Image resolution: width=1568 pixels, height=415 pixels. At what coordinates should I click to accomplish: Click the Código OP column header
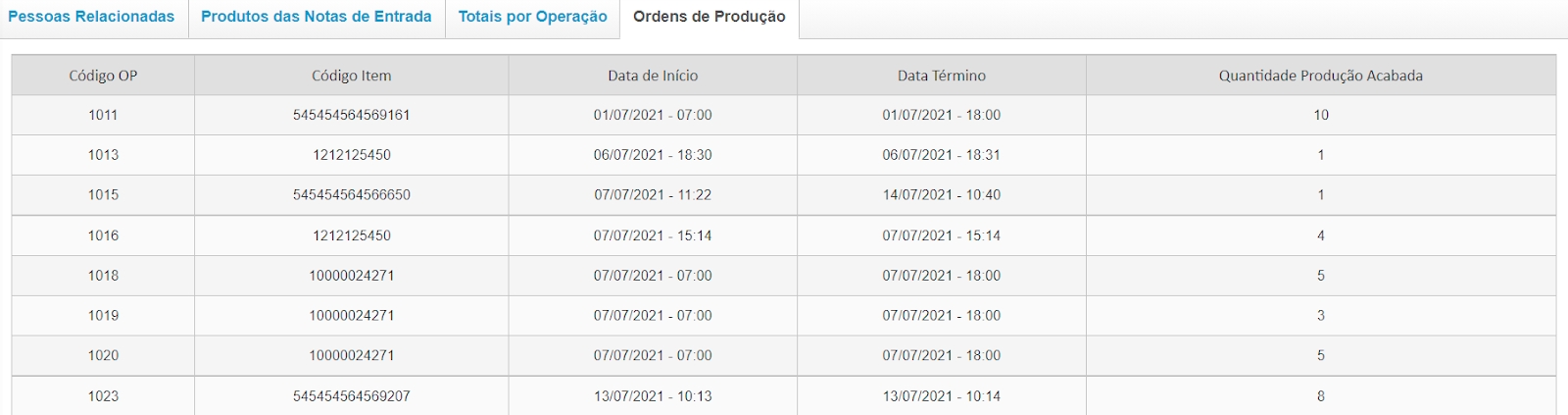click(x=103, y=76)
